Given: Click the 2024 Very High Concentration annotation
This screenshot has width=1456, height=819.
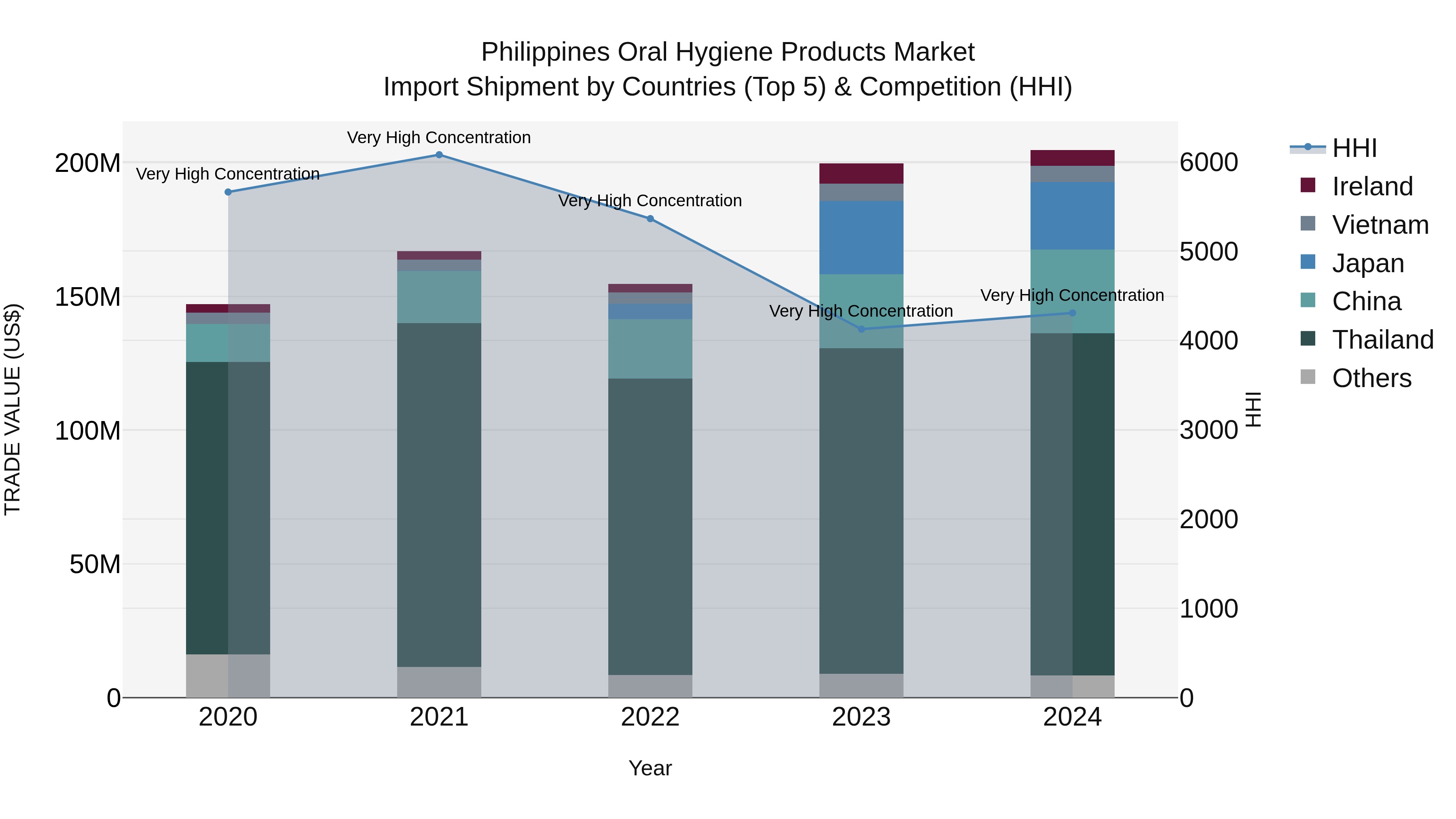Looking at the screenshot, I should click(x=1072, y=295).
